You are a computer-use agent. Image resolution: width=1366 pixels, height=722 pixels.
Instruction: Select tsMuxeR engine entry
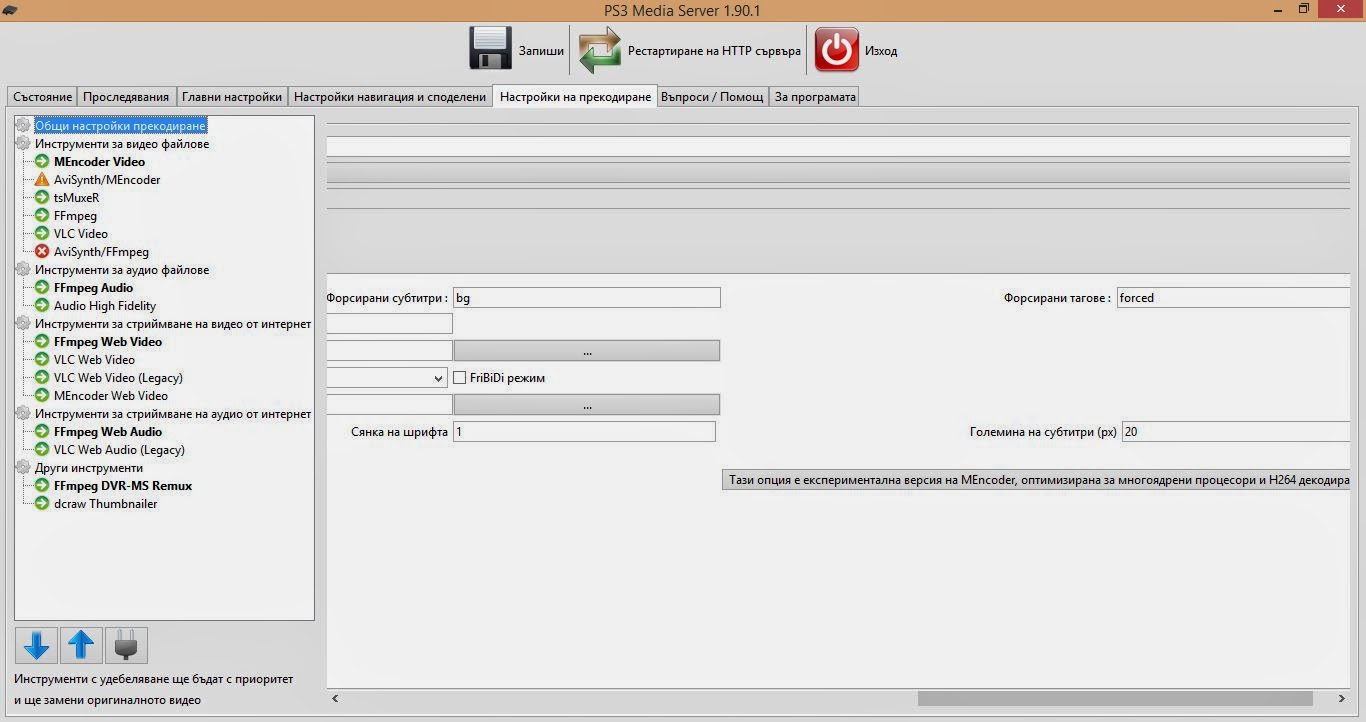tap(77, 198)
